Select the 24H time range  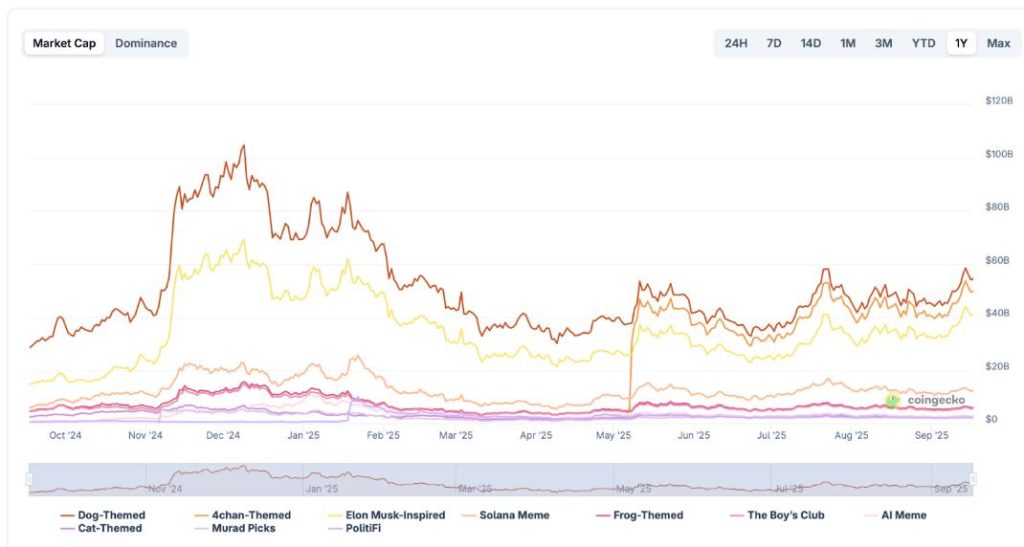click(x=736, y=43)
